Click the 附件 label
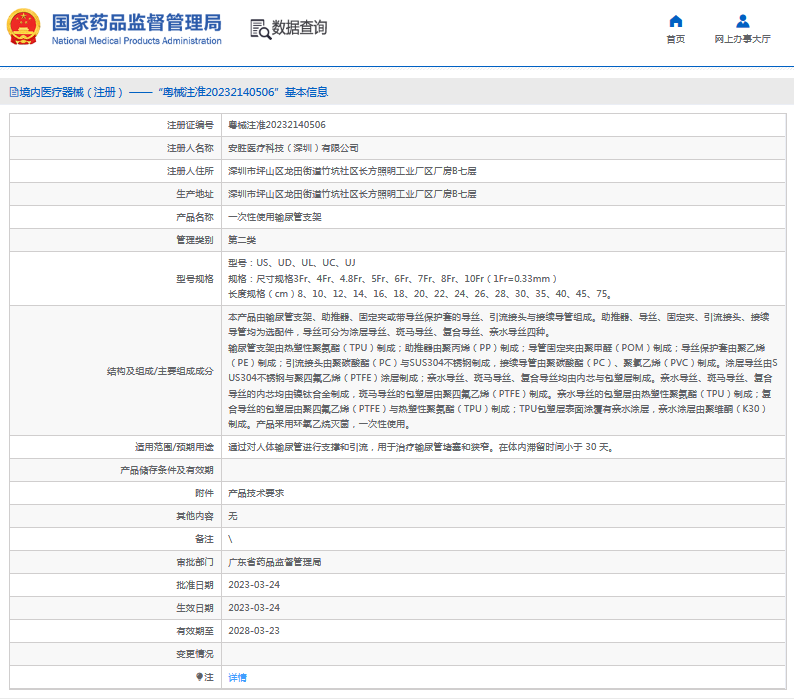Screen dimensions: 794x699 click(205, 493)
